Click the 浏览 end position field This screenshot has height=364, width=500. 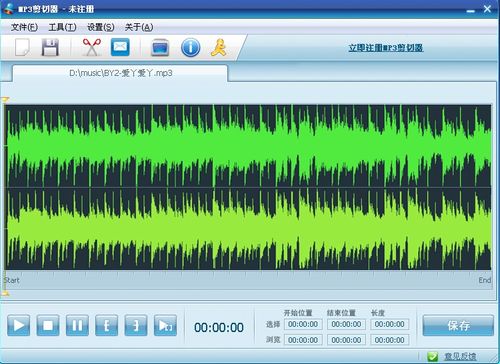(346, 340)
